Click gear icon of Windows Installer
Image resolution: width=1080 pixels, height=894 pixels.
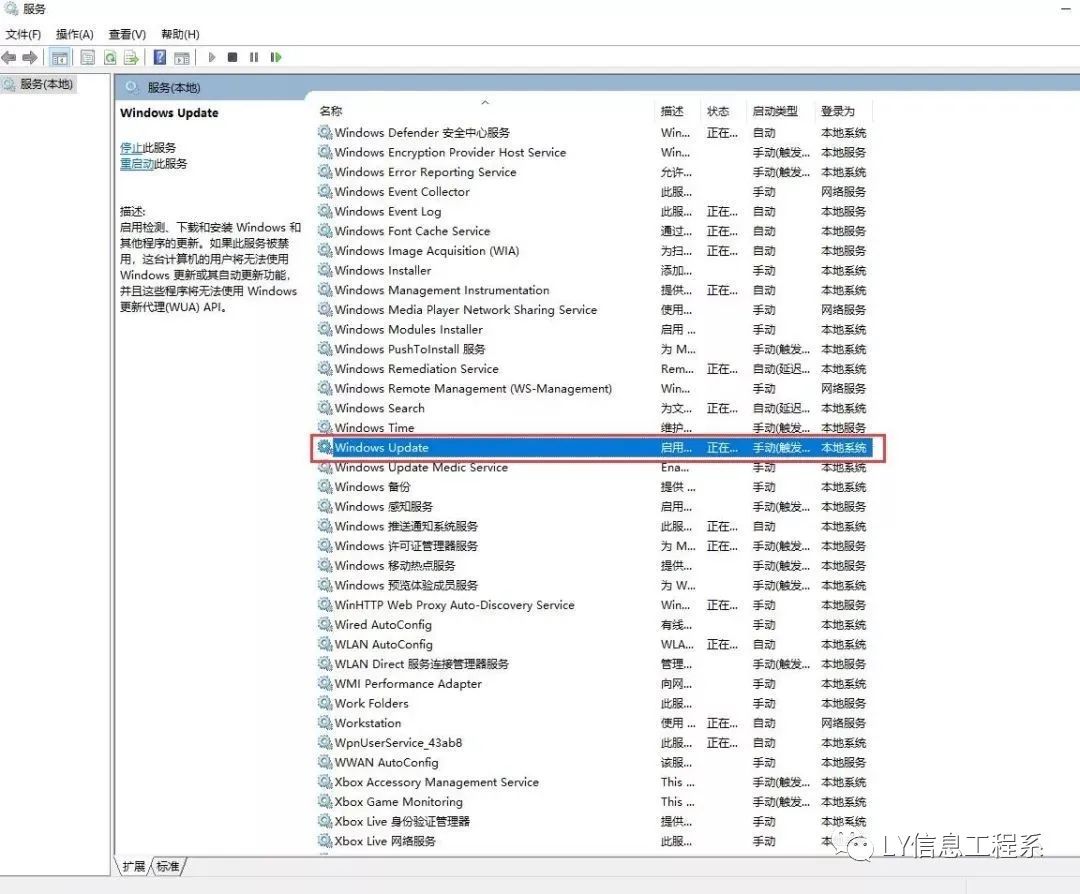click(x=325, y=270)
